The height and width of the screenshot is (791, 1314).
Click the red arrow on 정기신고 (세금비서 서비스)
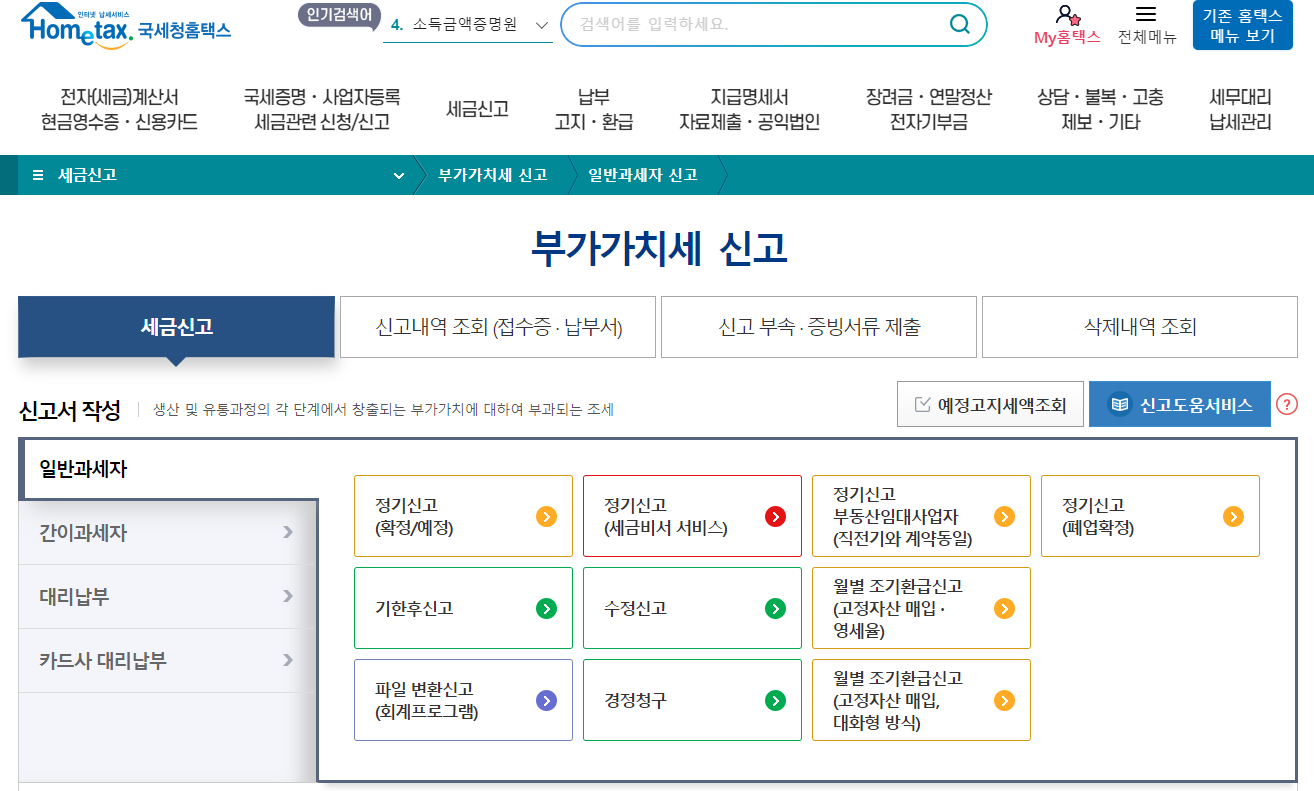coord(774,516)
